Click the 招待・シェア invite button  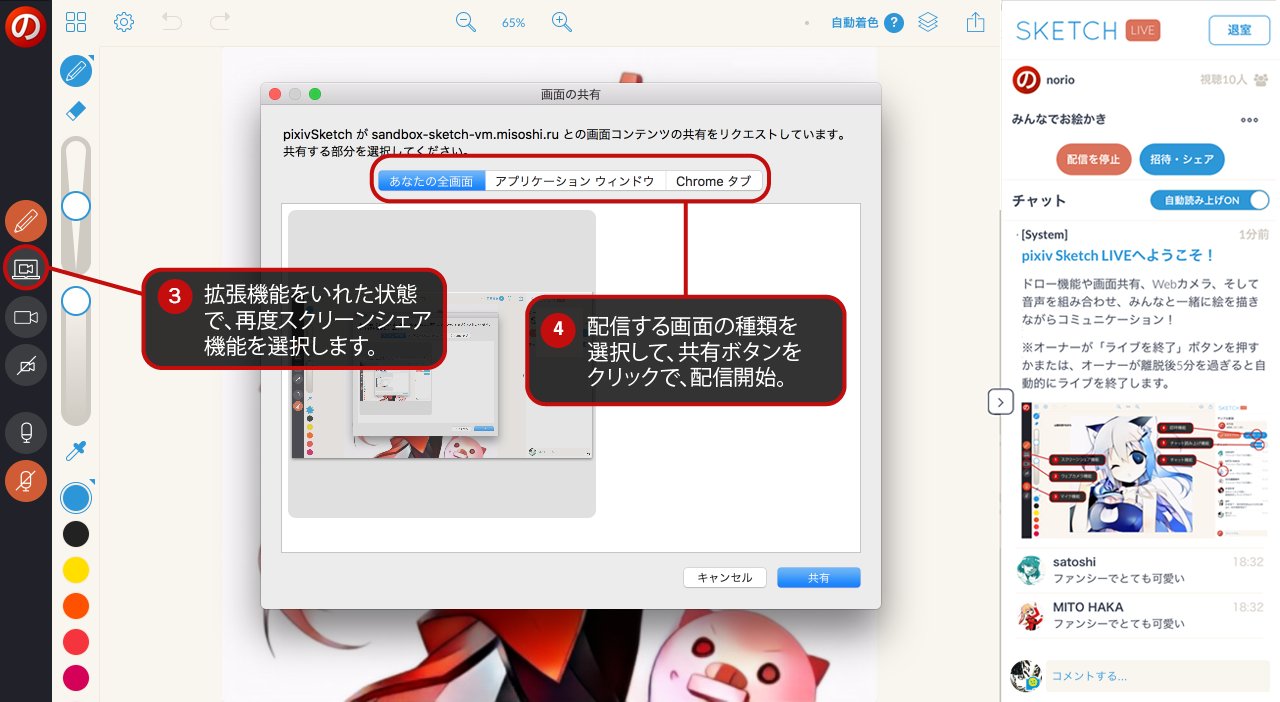coord(1182,159)
